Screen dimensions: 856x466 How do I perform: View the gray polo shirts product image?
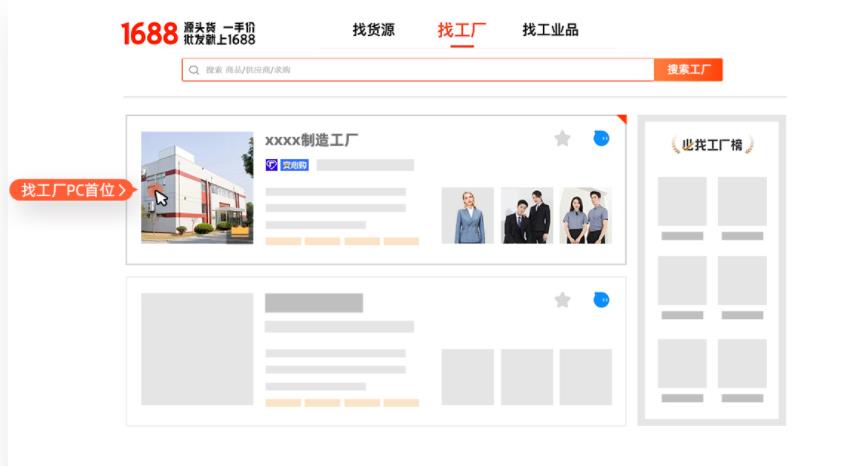[x=586, y=215]
